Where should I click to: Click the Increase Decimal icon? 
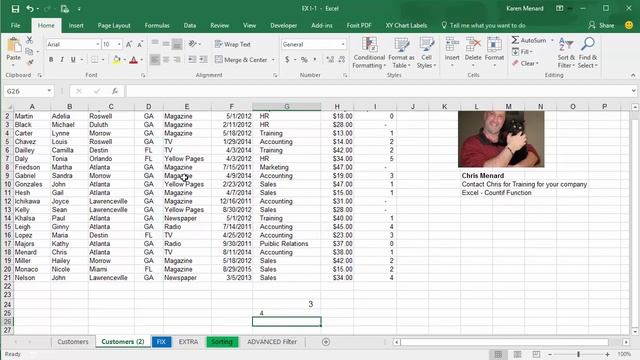(330, 60)
